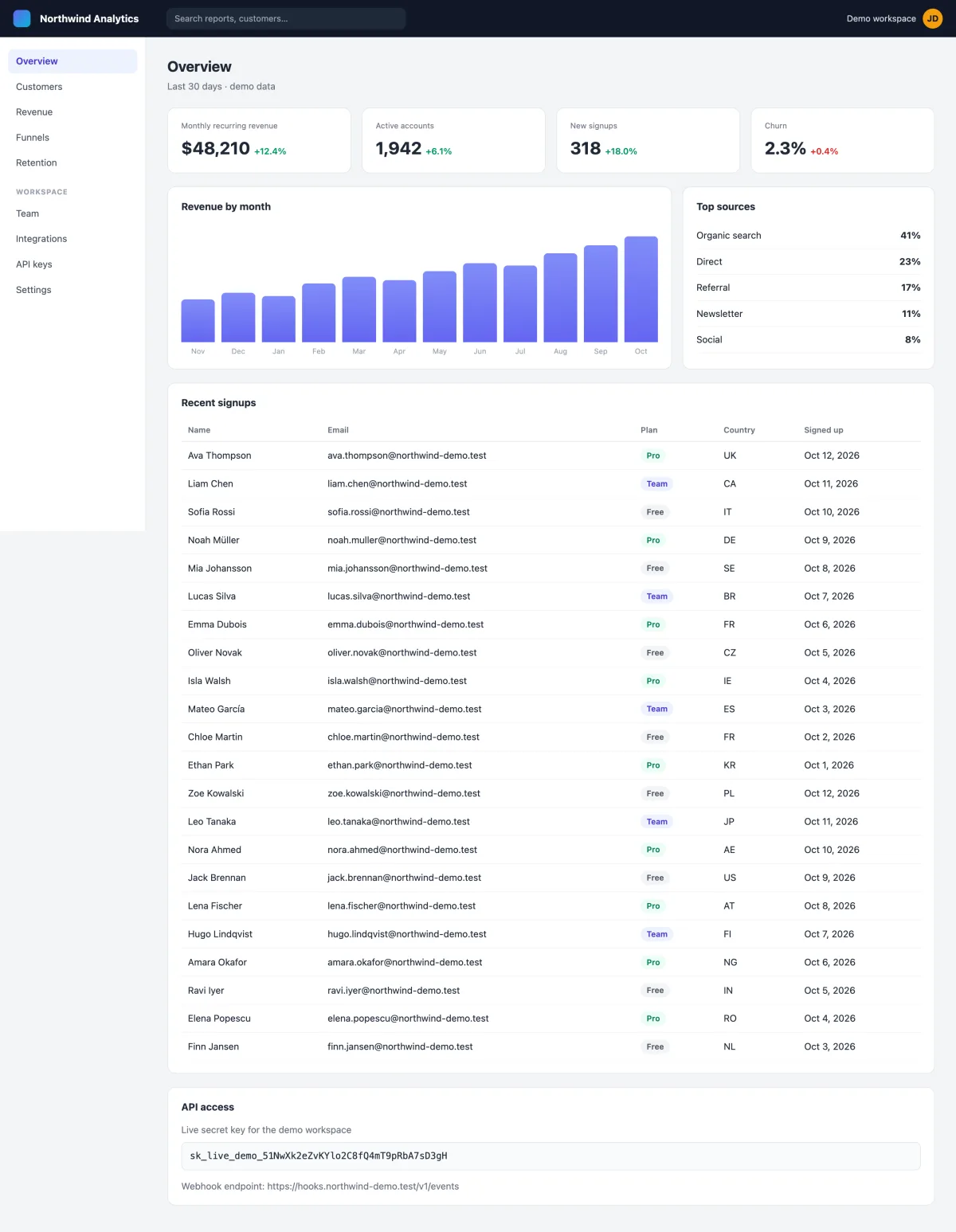Click Sofia Rossi's Free plan badge
Image resolution: width=956 pixels, height=1232 pixels.
[x=655, y=512]
